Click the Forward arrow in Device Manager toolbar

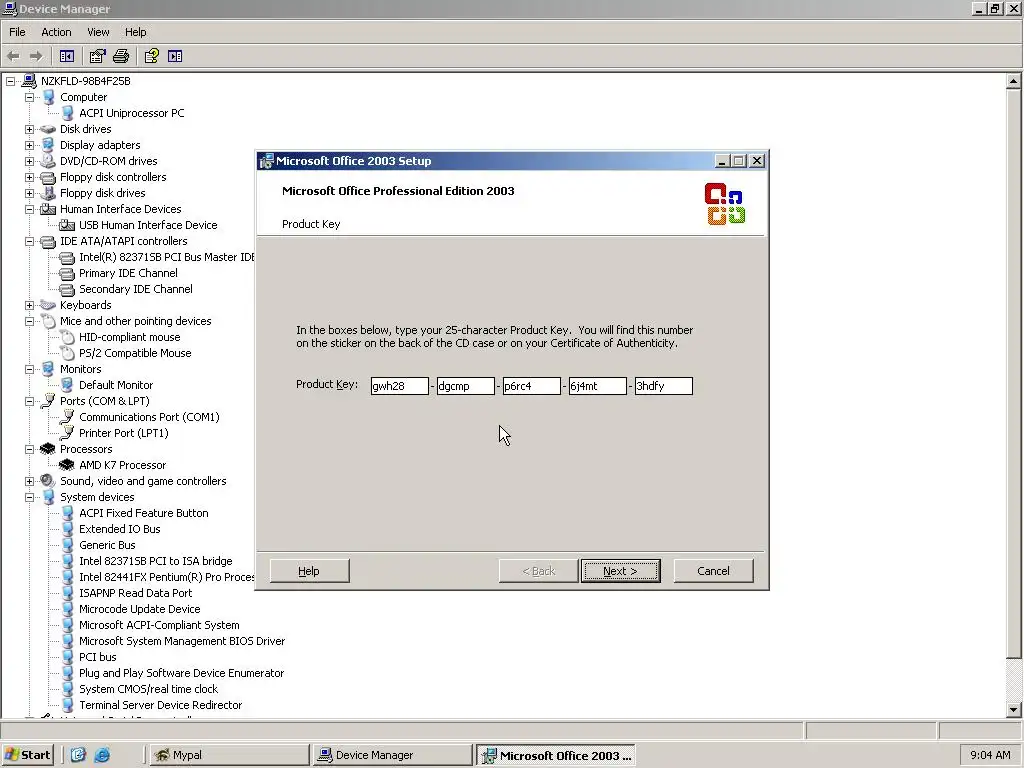click(x=36, y=56)
